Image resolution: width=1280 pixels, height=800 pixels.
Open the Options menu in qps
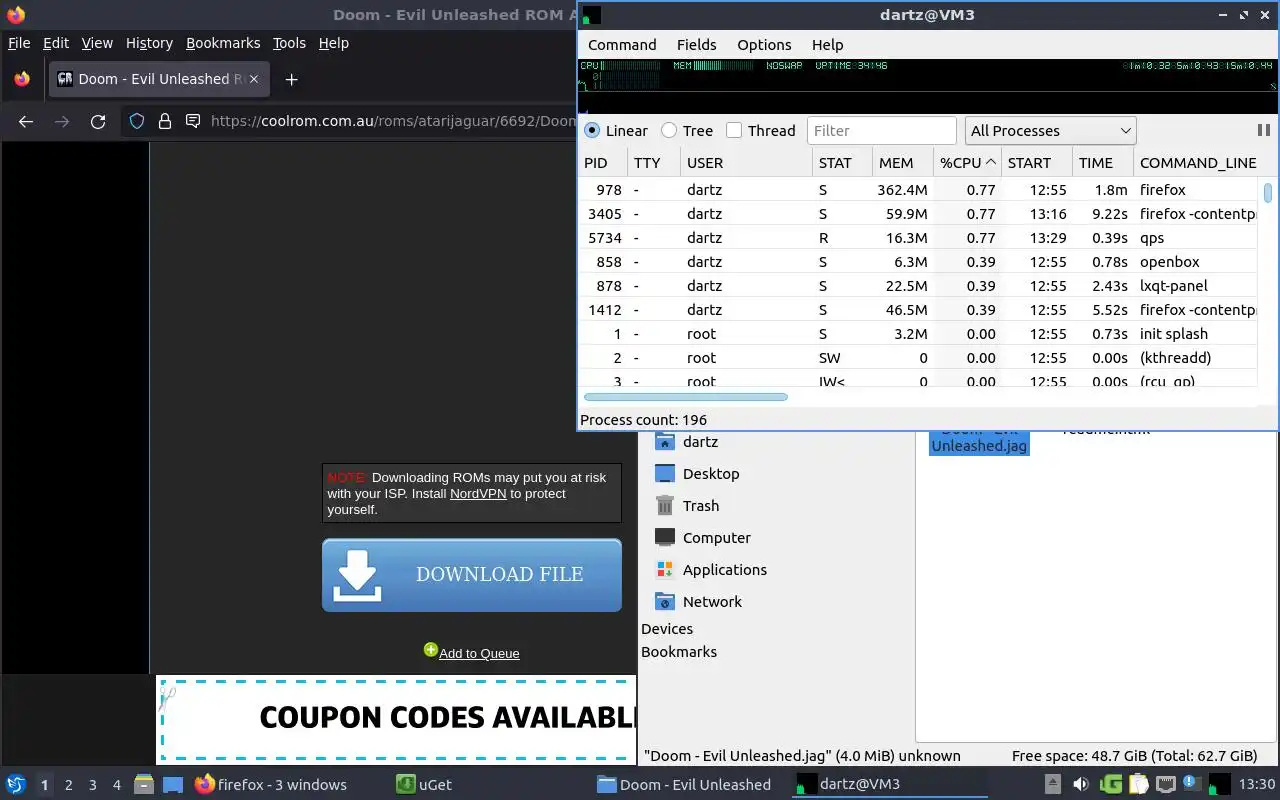pos(764,45)
